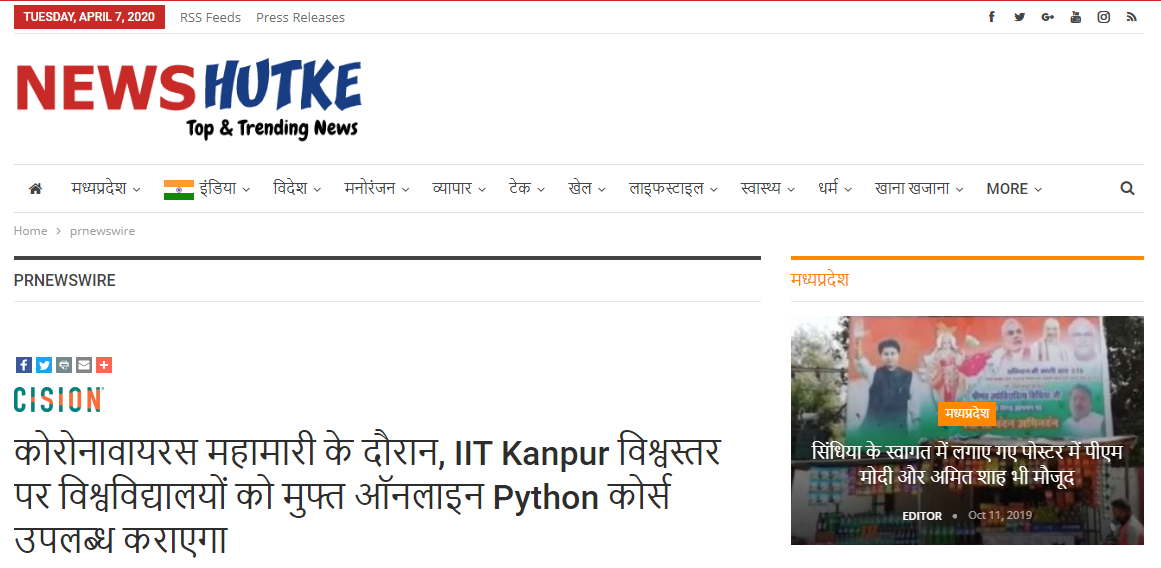Image resolution: width=1161 pixels, height=568 pixels.
Task: Open the Twitter icon in top bar
Action: [x=1020, y=17]
